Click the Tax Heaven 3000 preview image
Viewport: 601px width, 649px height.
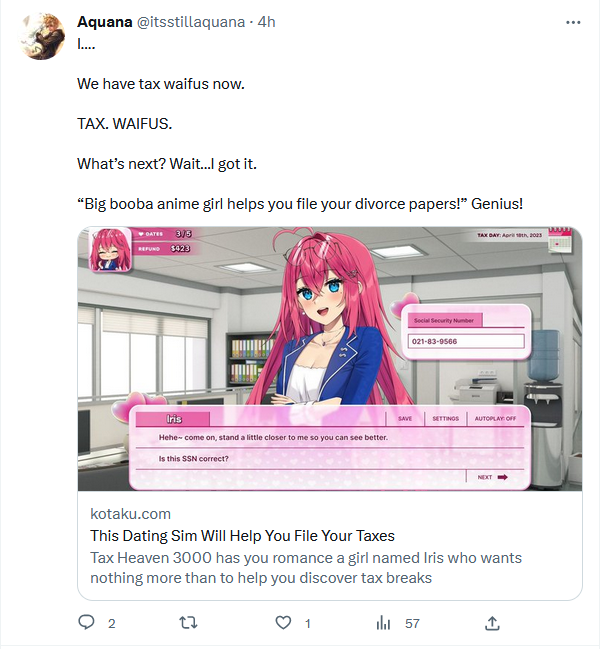click(x=329, y=358)
